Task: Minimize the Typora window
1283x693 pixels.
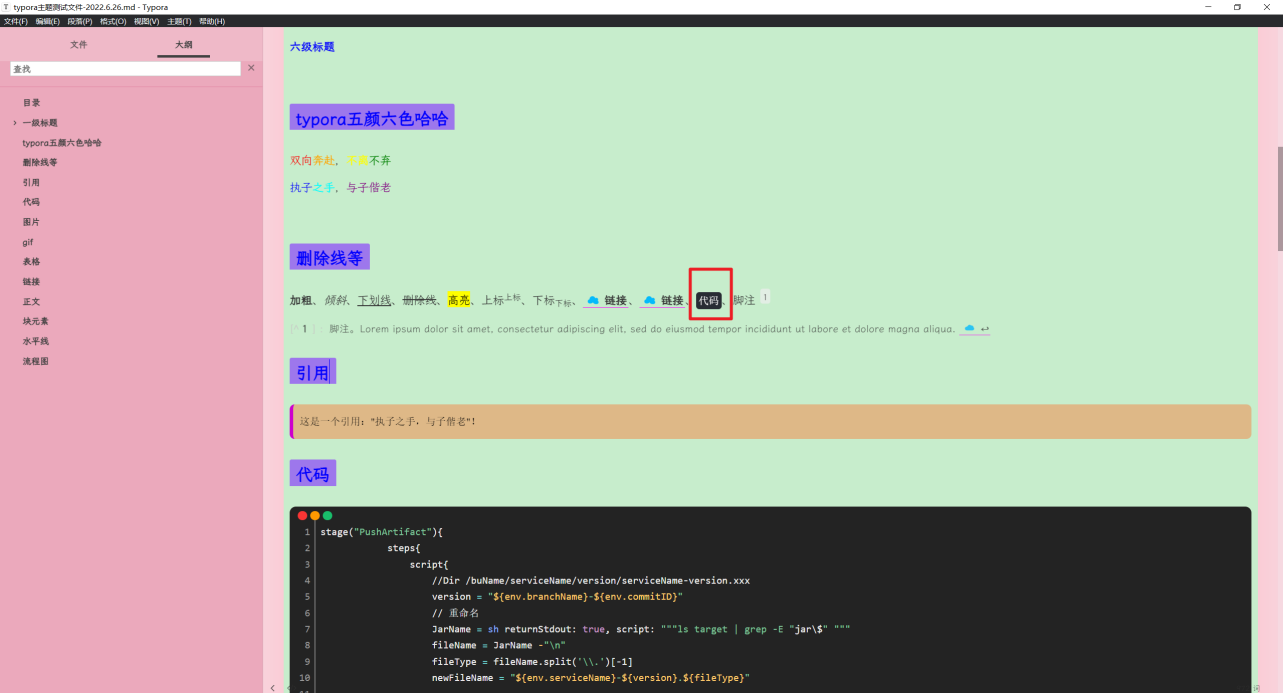Action: [x=1210, y=7]
